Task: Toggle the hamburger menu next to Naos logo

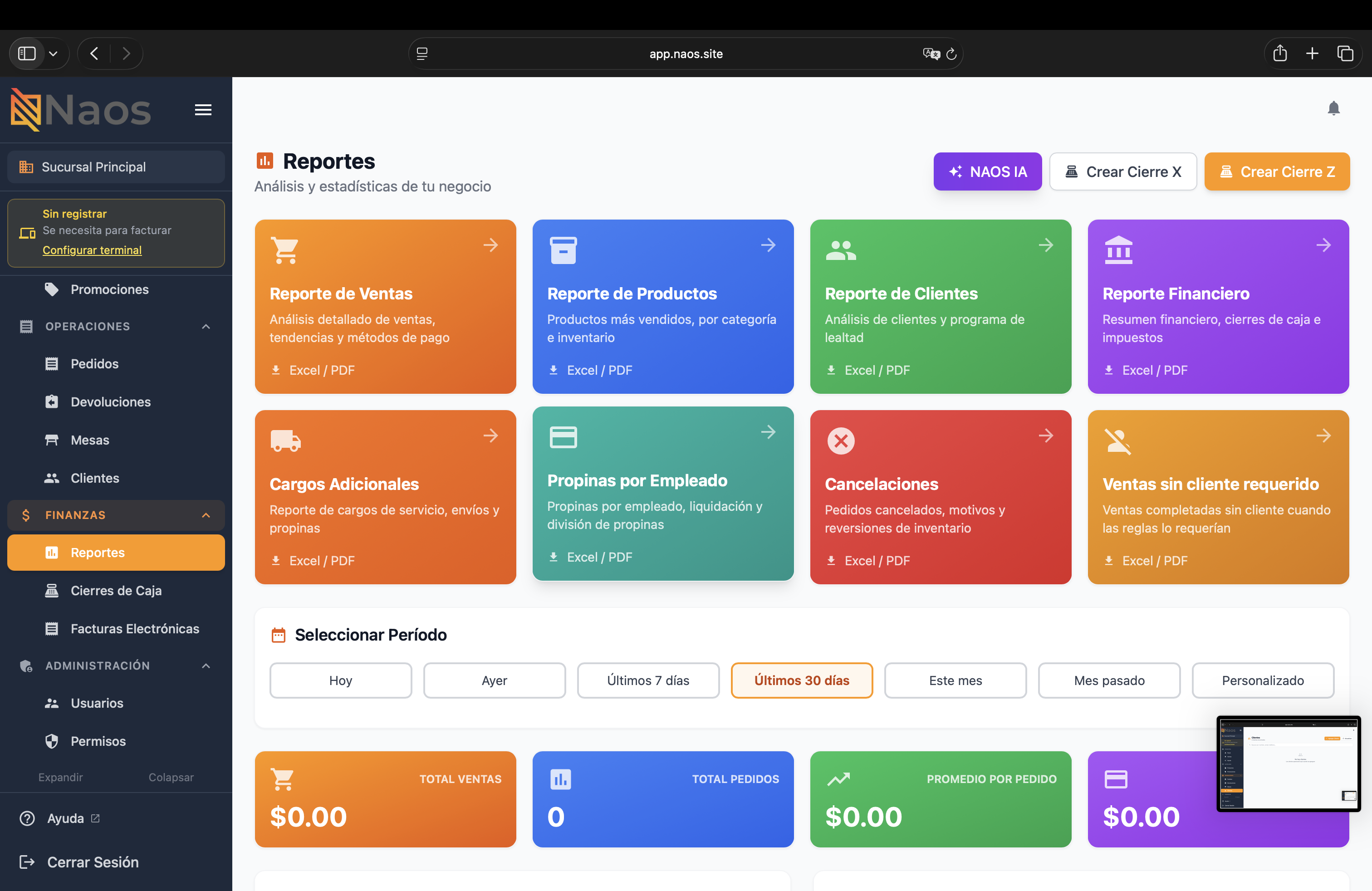Action: (203, 109)
